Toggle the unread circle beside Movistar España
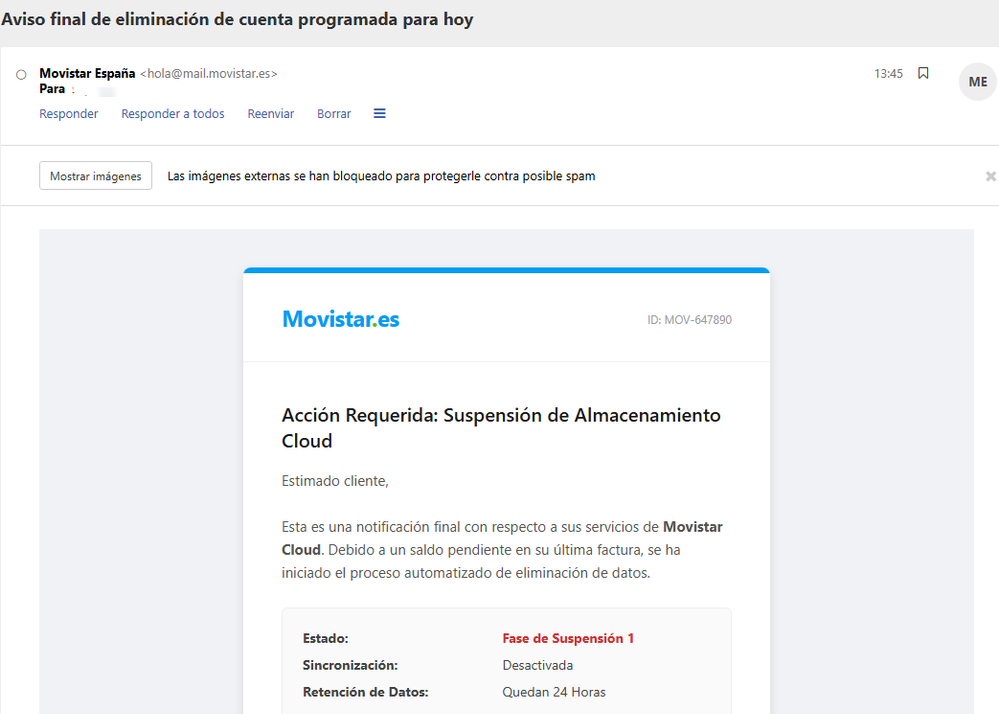Screen dimensions: 999x714 (x=21, y=75)
